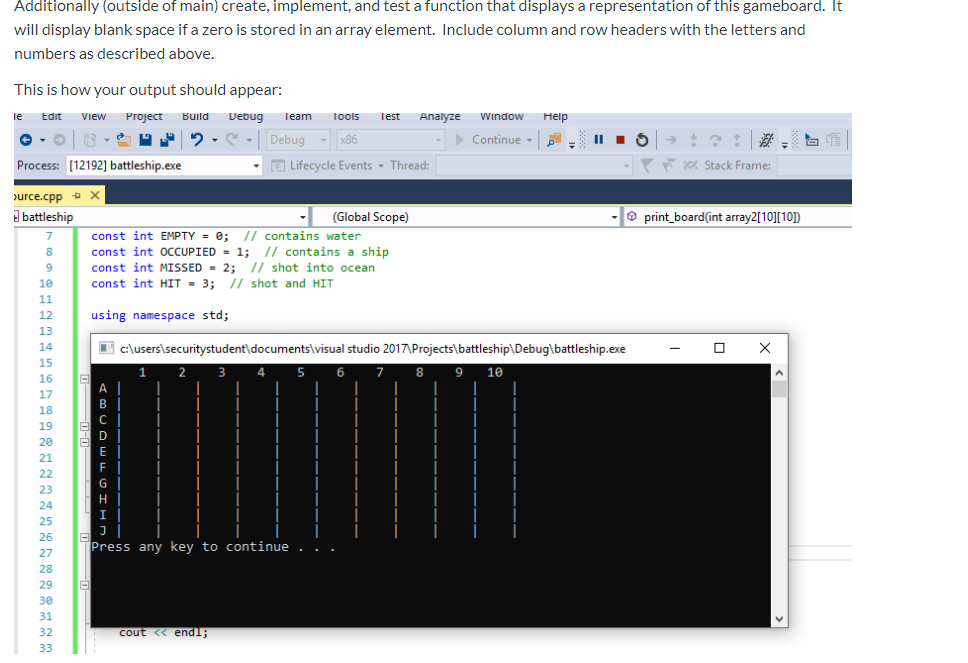Close the source.cpp tab
This screenshot has width=968, height=663.
pyautogui.click(x=94, y=196)
